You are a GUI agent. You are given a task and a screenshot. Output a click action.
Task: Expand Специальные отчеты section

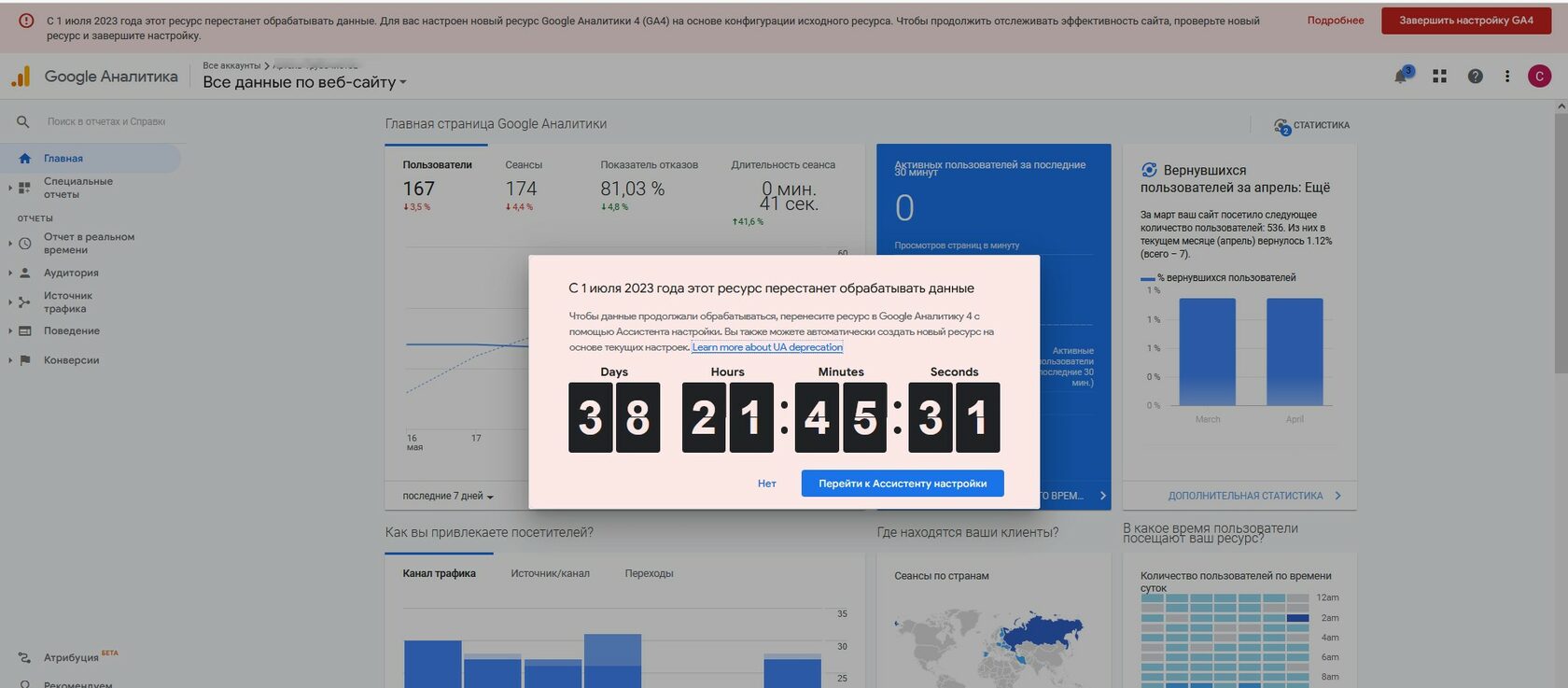pyautogui.click(x=10, y=188)
